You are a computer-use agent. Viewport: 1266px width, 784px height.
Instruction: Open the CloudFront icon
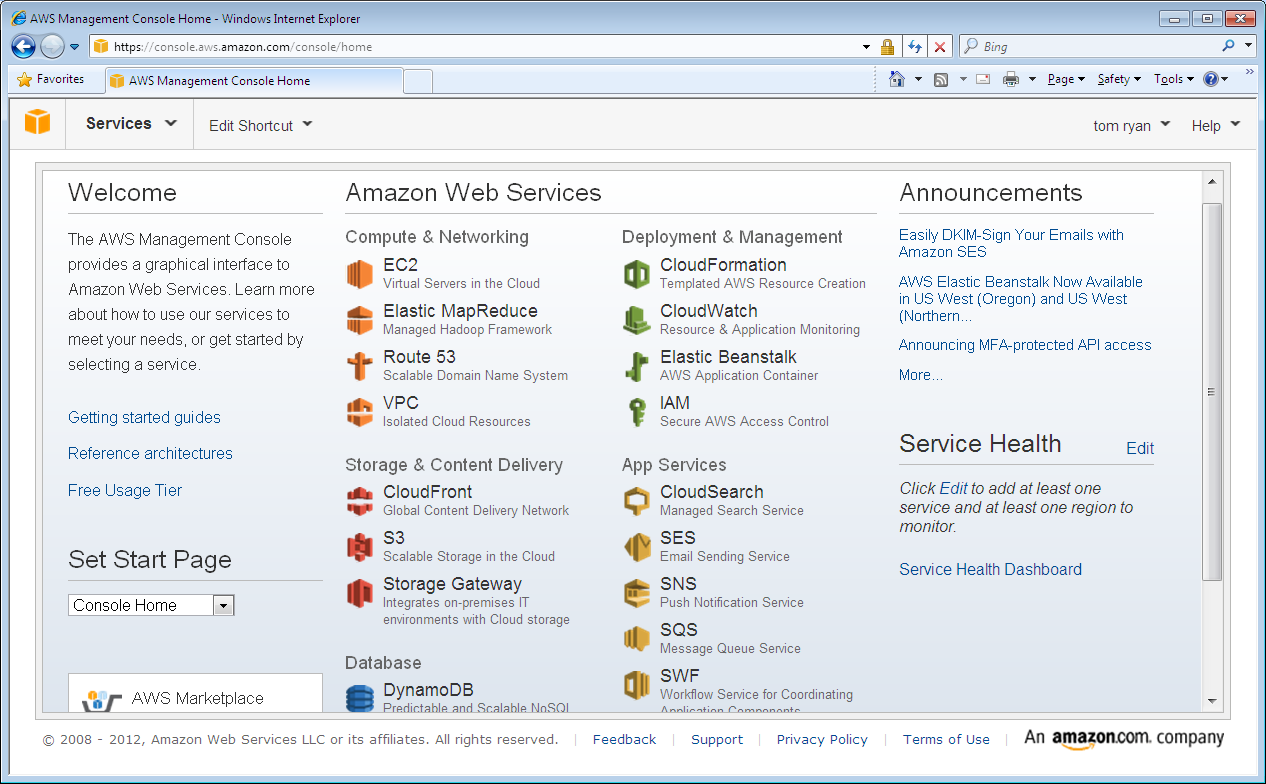coord(360,500)
